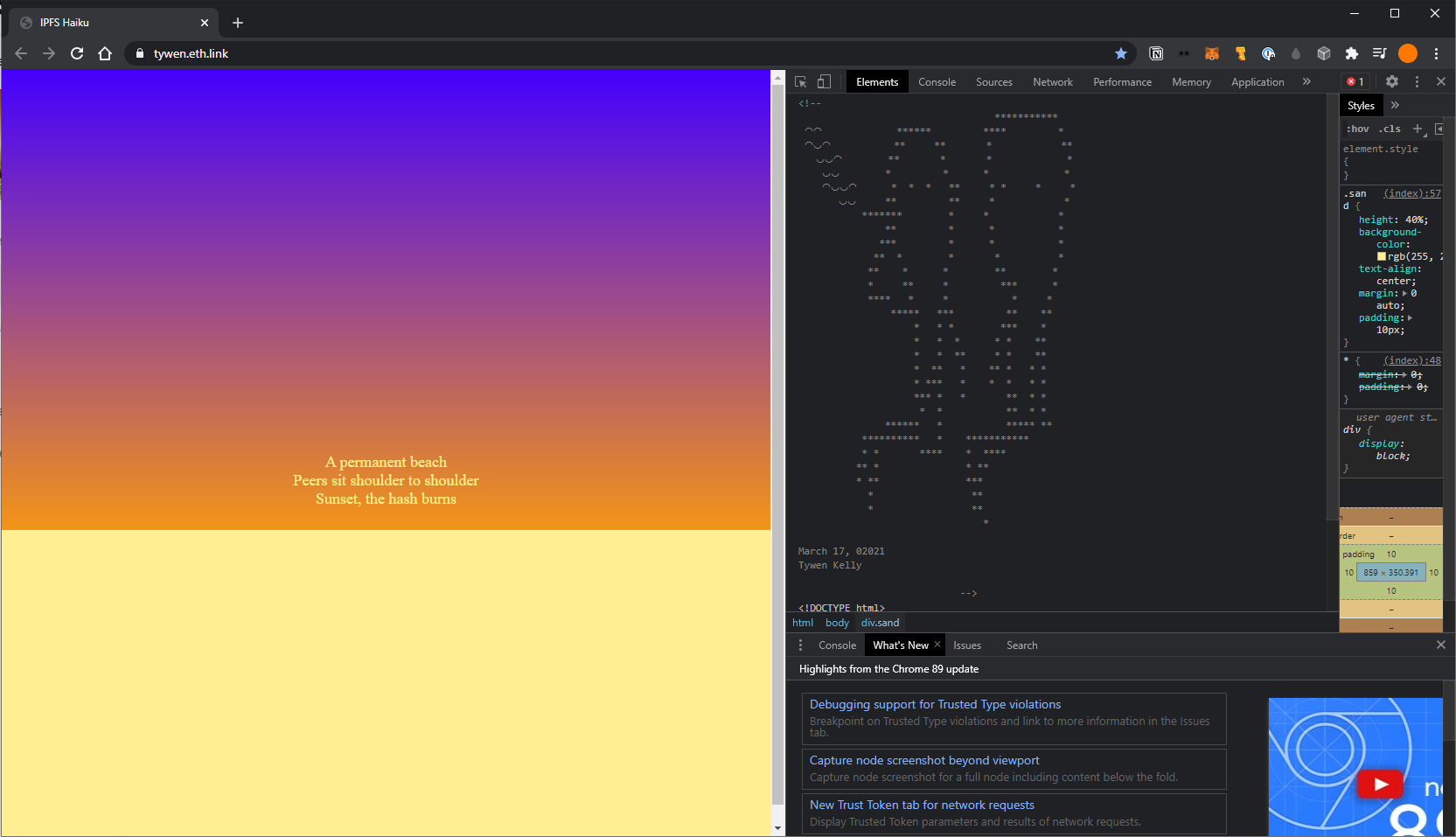The height and width of the screenshot is (837, 1456).
Task: Toggle the .cls class editor
Action: point(1390,129)
